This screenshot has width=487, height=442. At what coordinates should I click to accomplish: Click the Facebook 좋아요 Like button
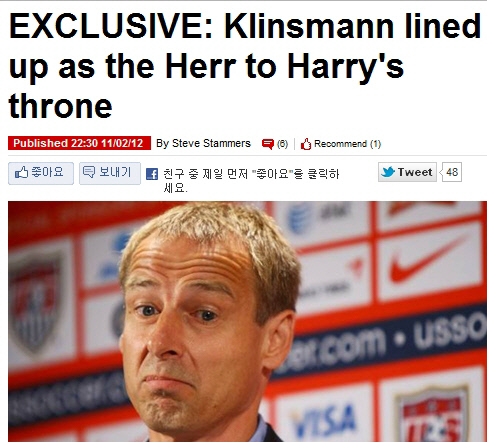[x=41, y=173]
